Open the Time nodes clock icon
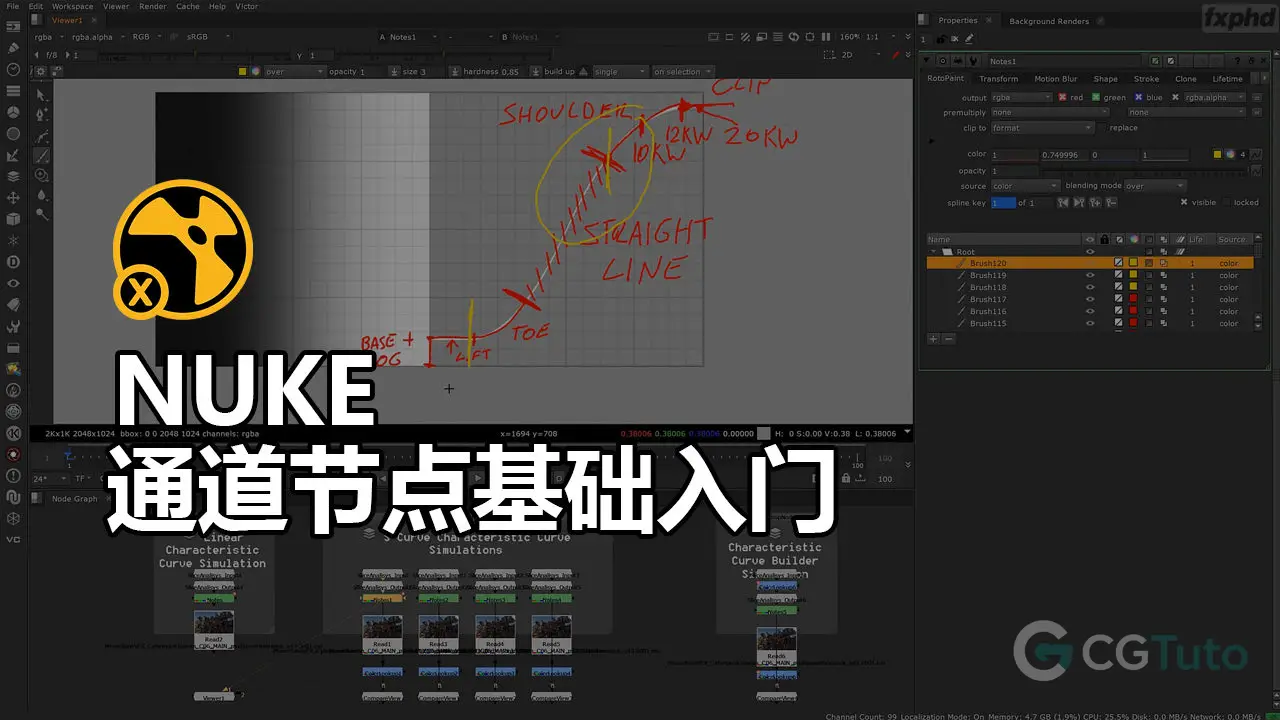This screenshot has height=720, width=1280. [13, 69]
